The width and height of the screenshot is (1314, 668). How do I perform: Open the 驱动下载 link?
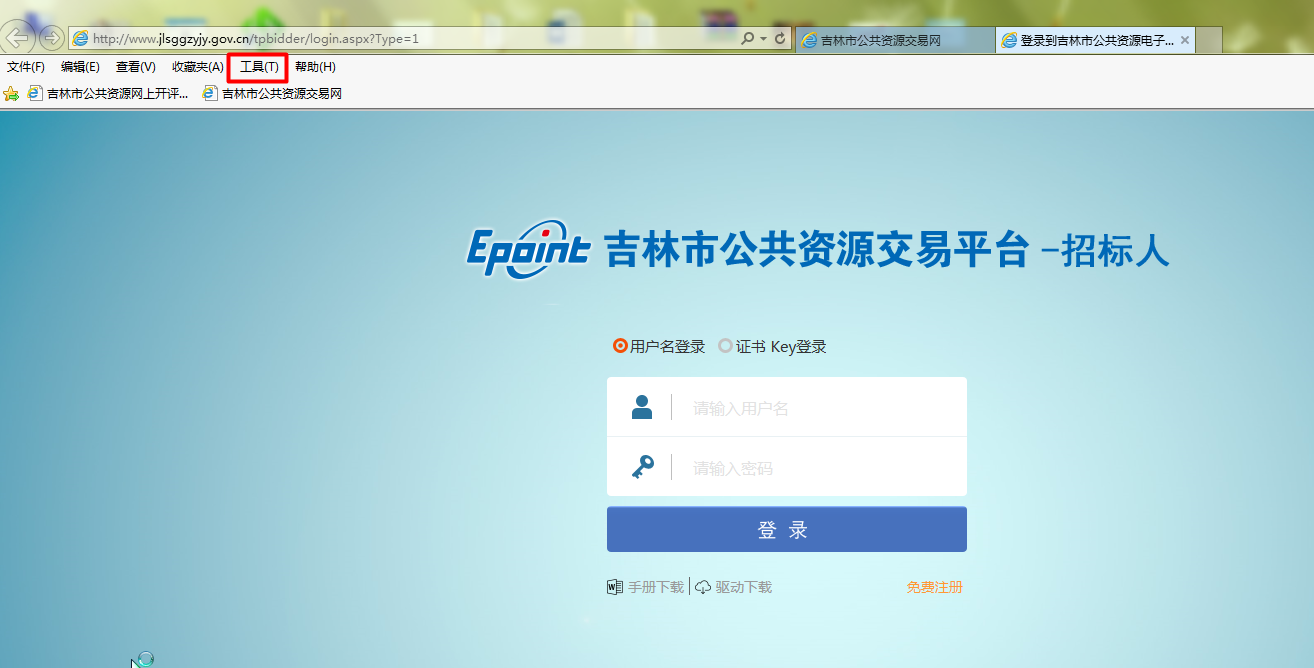tap(734, 587)
